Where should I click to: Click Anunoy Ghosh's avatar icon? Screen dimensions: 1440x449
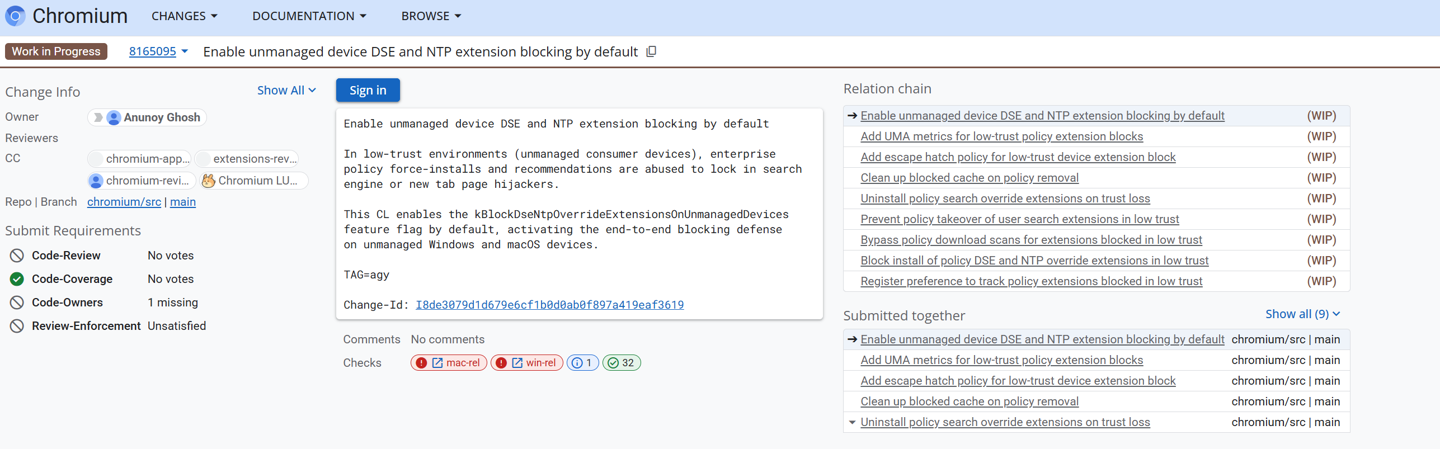(114, 118)
